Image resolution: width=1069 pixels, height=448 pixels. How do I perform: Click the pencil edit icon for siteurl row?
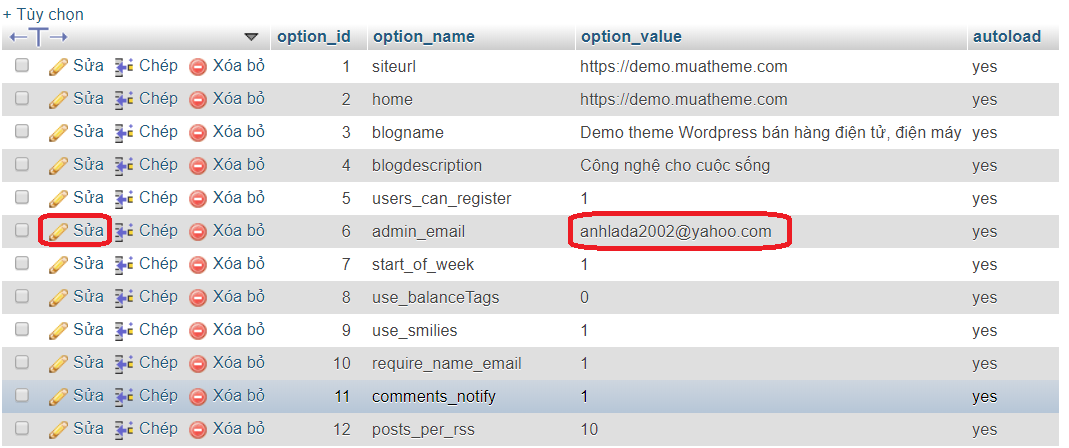click(58, 67)
